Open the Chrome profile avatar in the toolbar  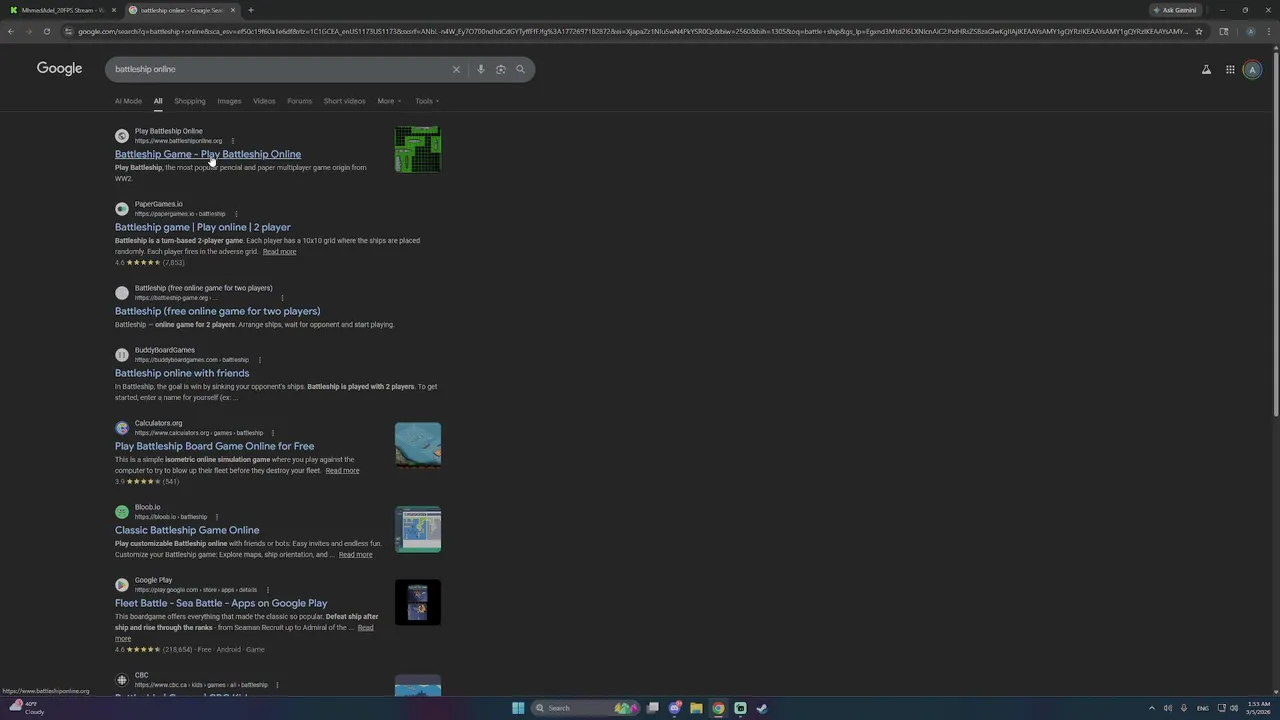[1250, 31]
